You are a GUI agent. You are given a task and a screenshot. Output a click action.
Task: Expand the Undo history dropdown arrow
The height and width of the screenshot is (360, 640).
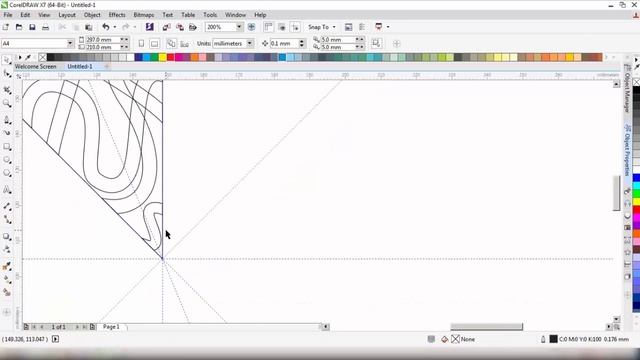[115, 27]
